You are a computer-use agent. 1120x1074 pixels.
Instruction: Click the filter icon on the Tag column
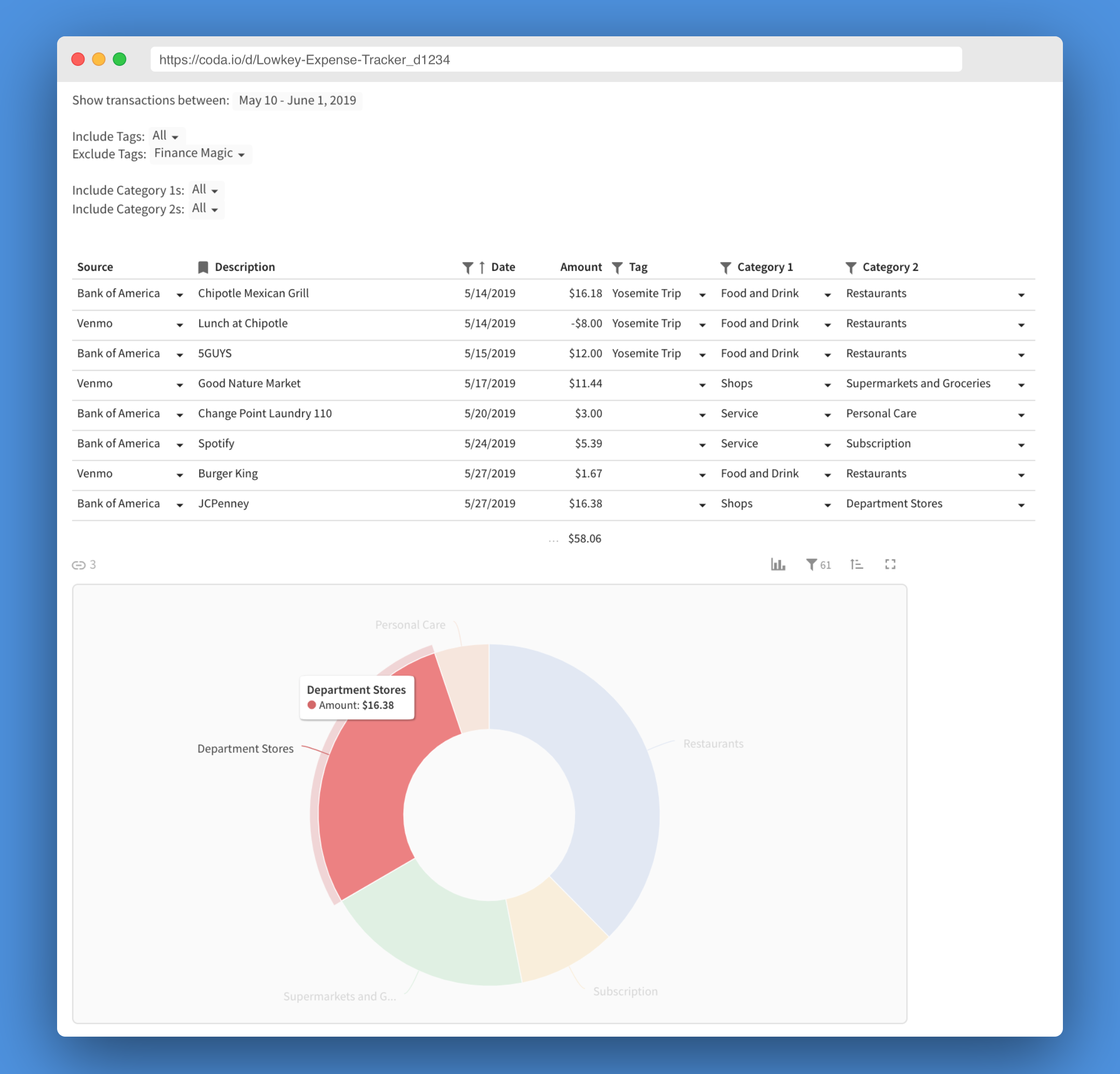(x=617, y=267)
